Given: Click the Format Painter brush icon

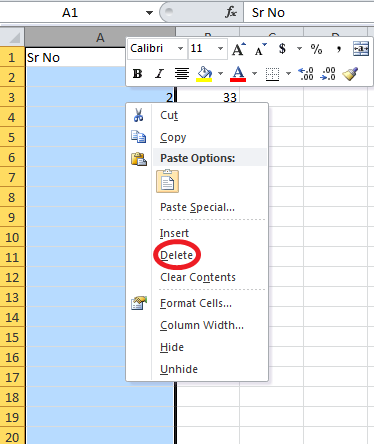Looking at the screenshot, I should click(350, 74).
